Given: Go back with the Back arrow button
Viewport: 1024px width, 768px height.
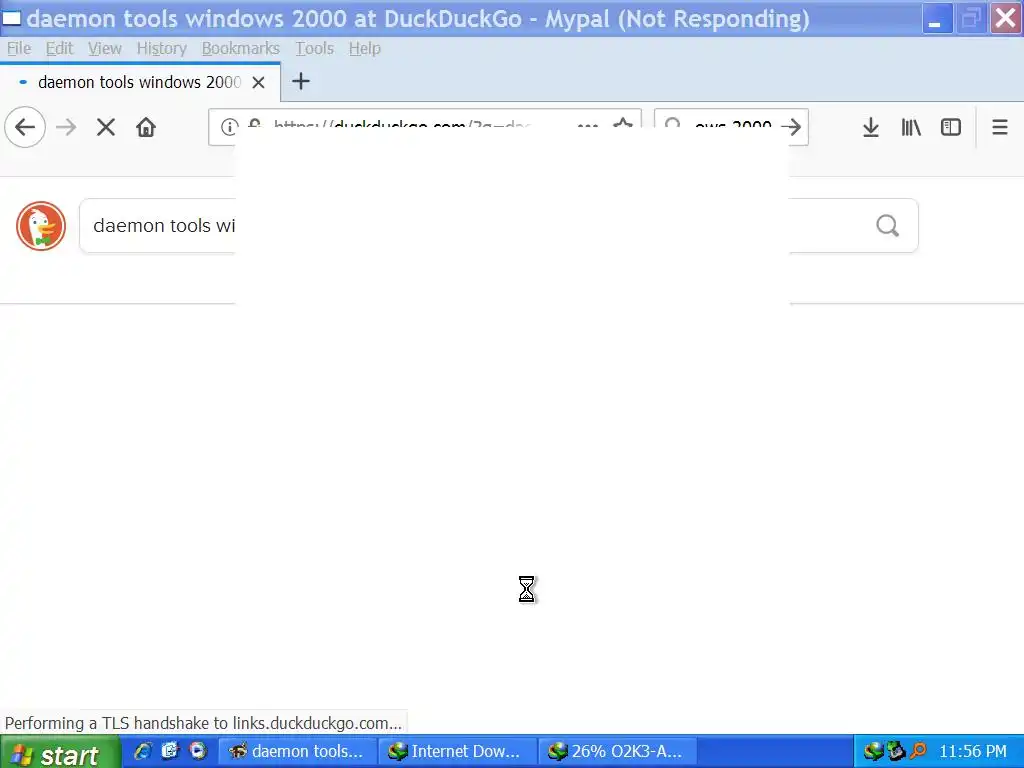Looking at the screenshot, I should point(25,127).
